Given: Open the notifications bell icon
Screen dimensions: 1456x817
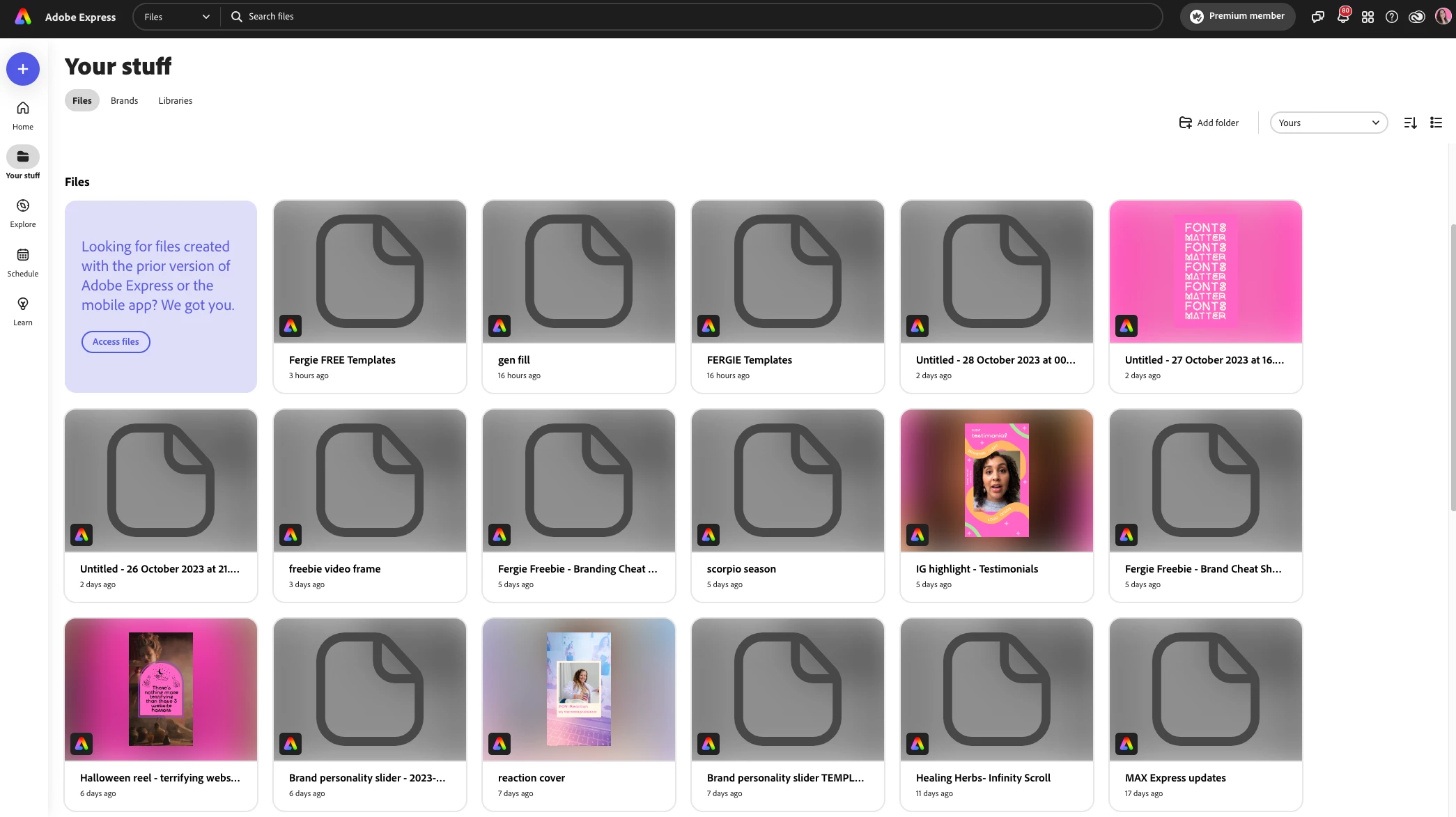Looking at the screenshot, I should tap(1342, 17).
